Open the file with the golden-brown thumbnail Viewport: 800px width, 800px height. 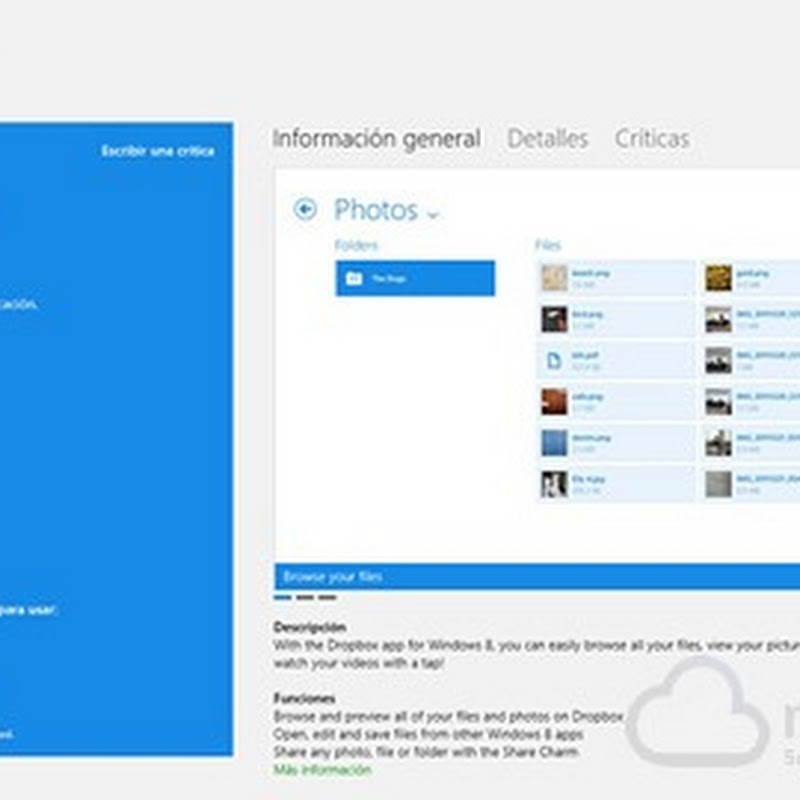click(x=751, y=278)
